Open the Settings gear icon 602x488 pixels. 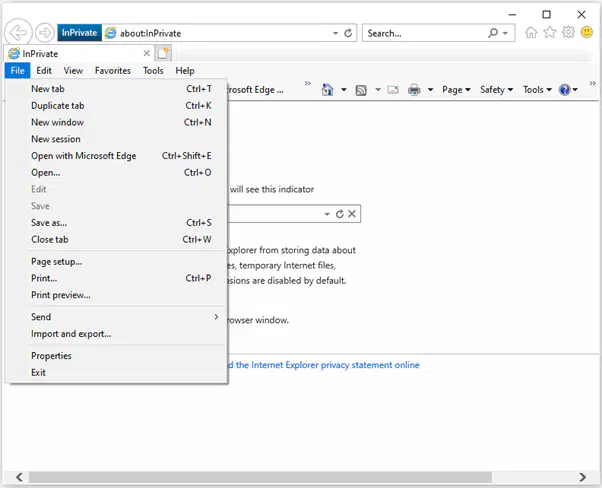568,32
